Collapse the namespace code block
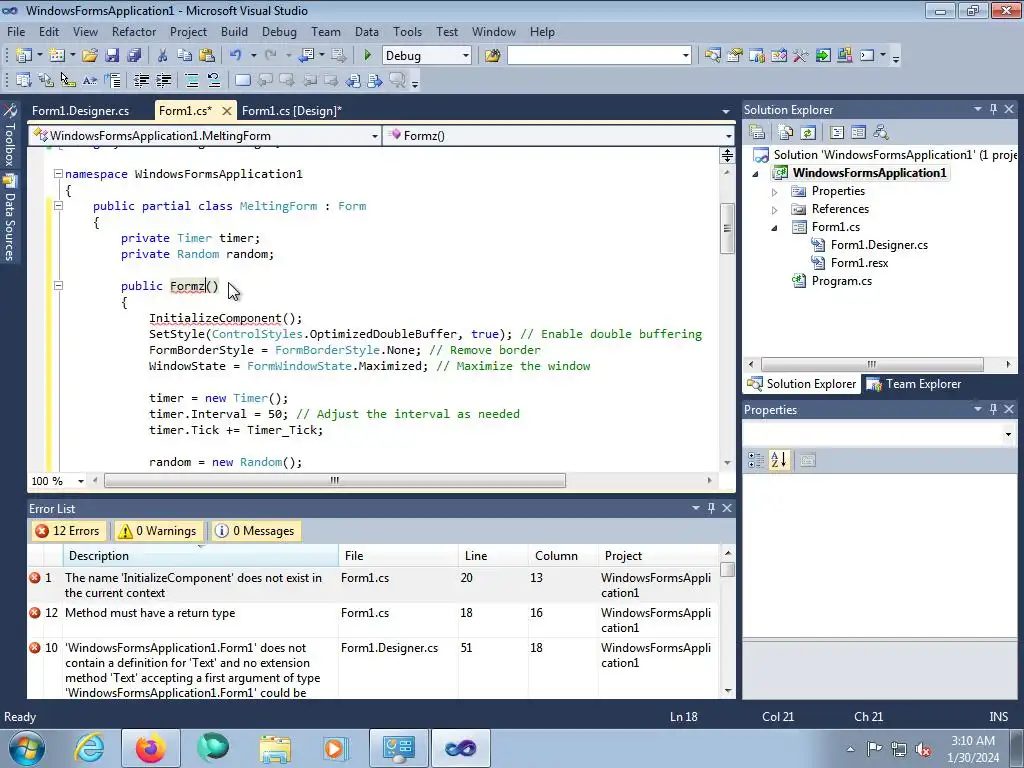Viewport: 1024px width, 768px height. (58, 174)
